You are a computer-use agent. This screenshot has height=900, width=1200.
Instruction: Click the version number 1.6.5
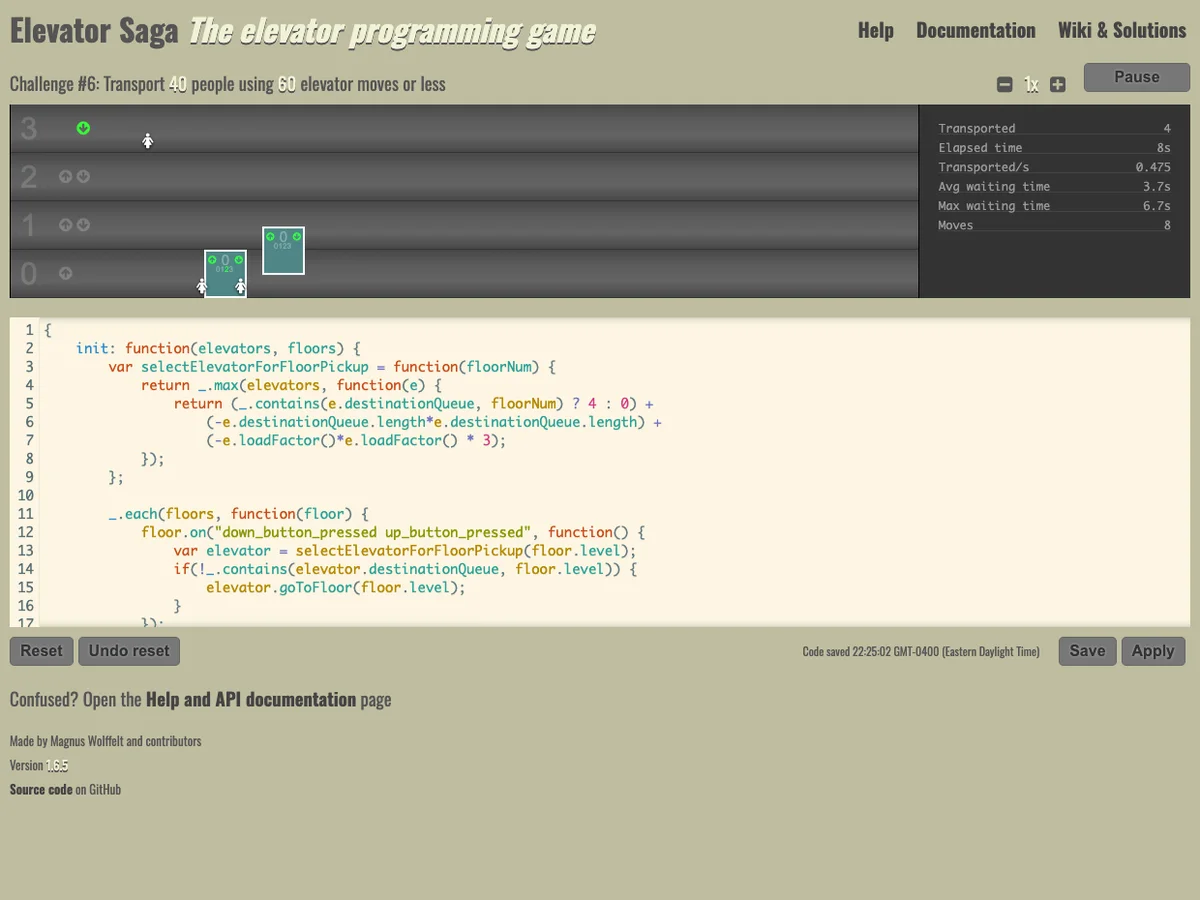pyautogui.click(x=57, y=766)
